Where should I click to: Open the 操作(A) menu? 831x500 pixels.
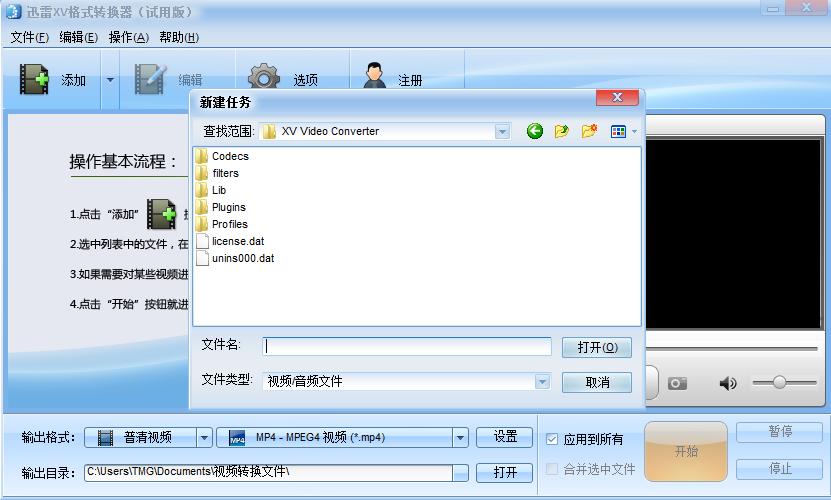pos(128,37)
